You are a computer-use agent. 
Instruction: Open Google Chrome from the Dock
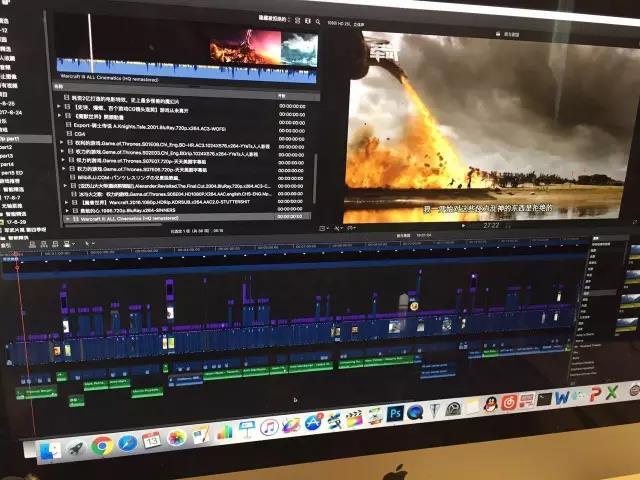102,445
